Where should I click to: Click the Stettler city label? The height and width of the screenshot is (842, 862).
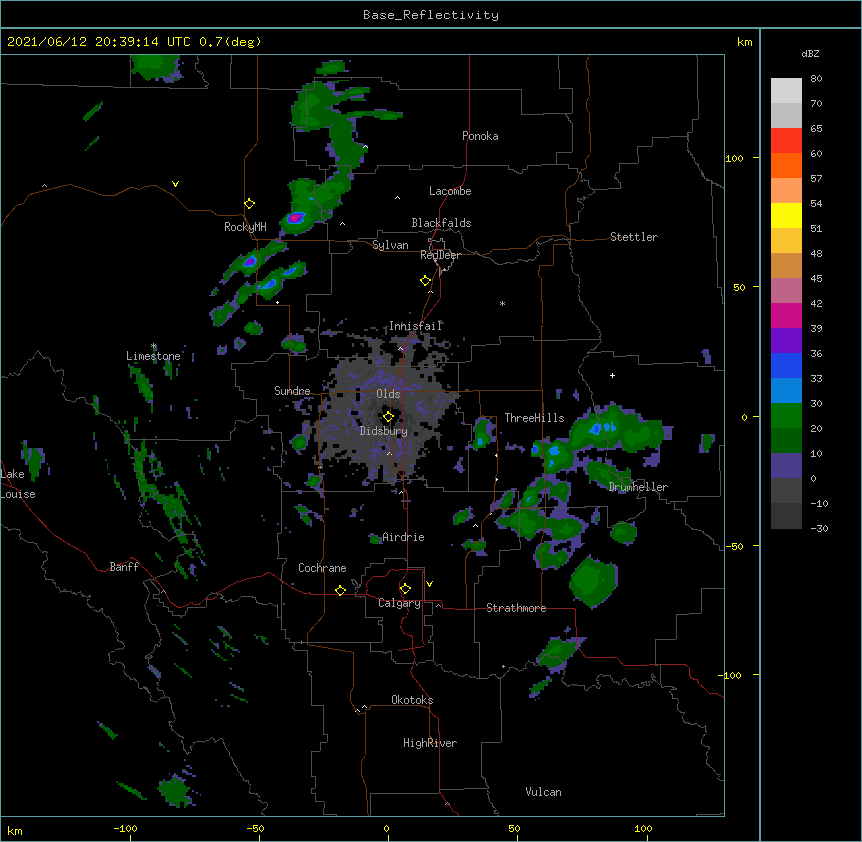634,237
